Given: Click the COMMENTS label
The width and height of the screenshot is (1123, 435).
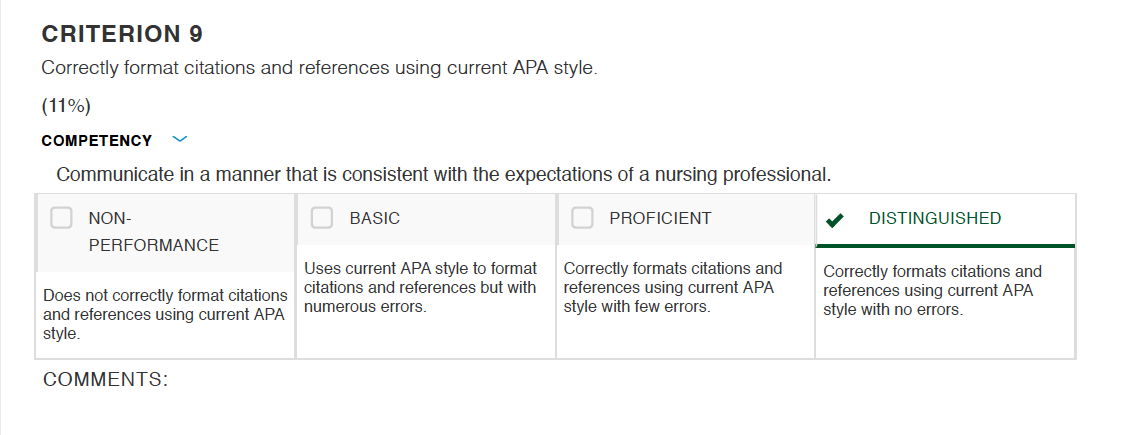Looking at the screenshot, I should (105, 379).
